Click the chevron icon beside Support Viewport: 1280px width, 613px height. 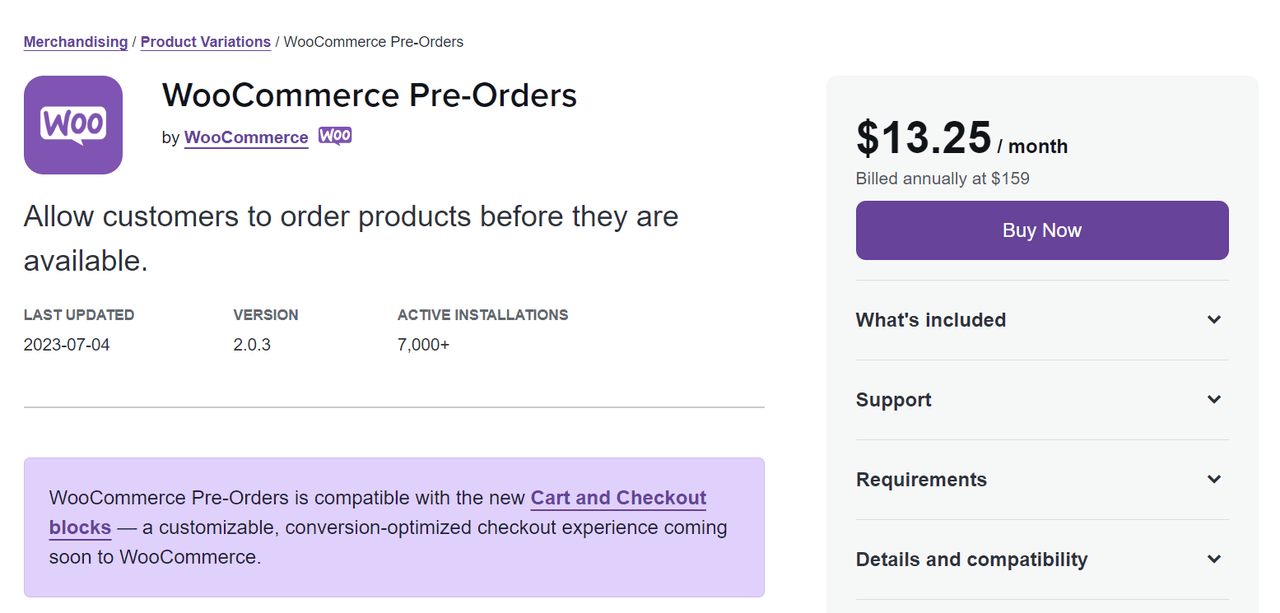[1214, 400]
